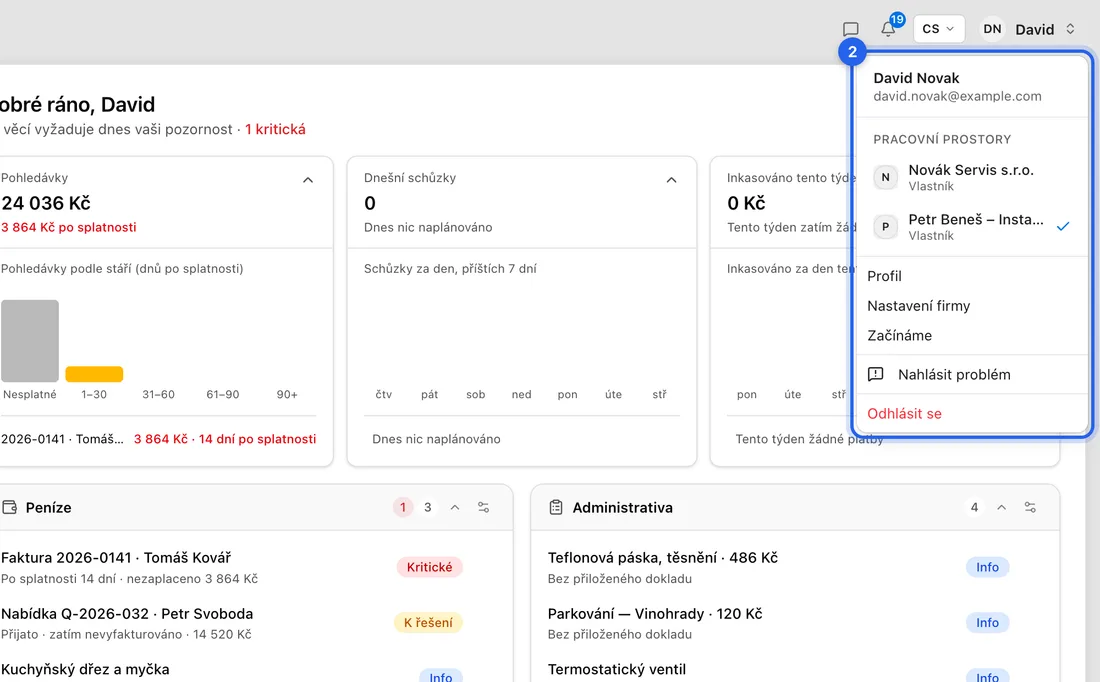Switch to Novák Servis s.r.o. workspace
This screenshot has width=1100, height=682.
click(972, 178)
